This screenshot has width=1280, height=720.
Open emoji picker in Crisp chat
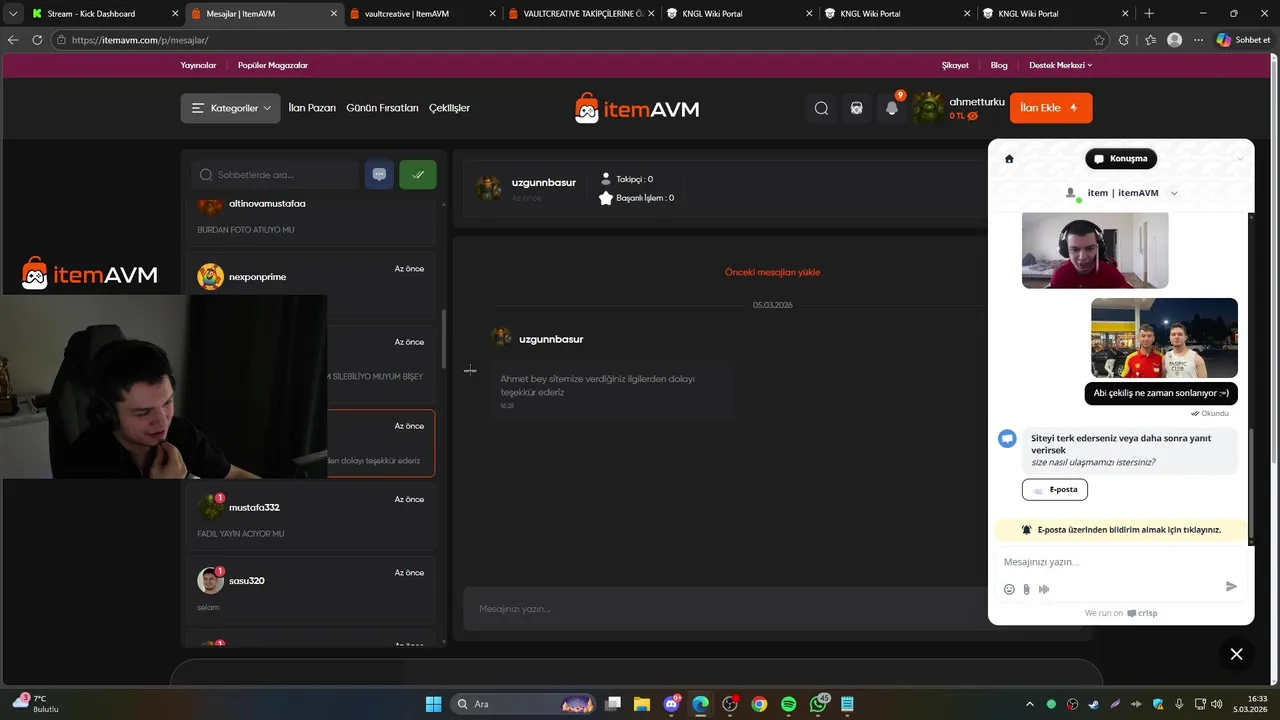1009,589
